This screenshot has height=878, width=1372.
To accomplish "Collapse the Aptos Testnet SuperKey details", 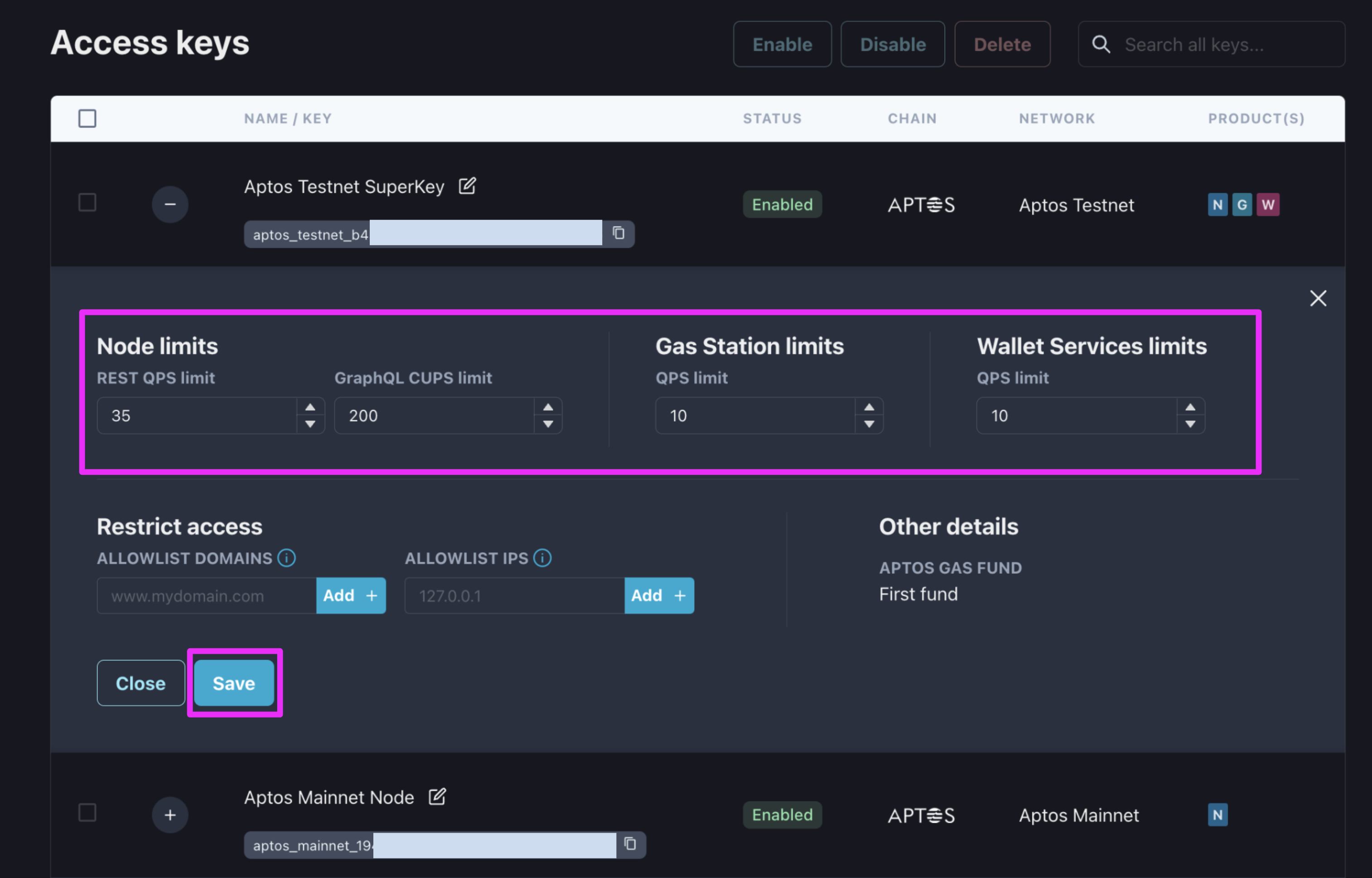I will 170,204.
